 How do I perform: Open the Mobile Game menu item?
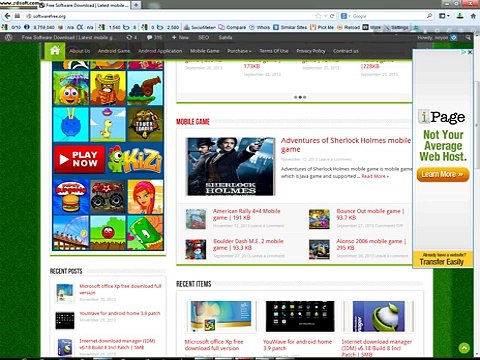pyautogui.click(x=205, y=51)
